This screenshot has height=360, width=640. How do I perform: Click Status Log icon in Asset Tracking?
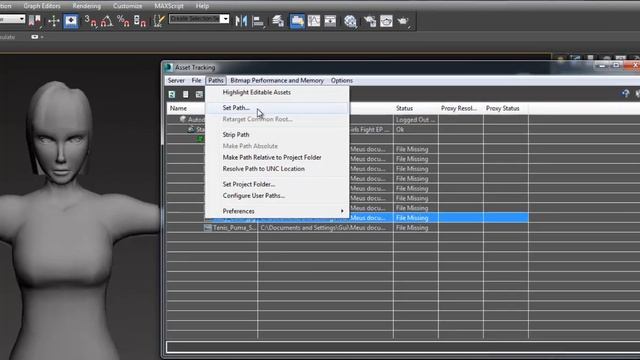(186, 94)
